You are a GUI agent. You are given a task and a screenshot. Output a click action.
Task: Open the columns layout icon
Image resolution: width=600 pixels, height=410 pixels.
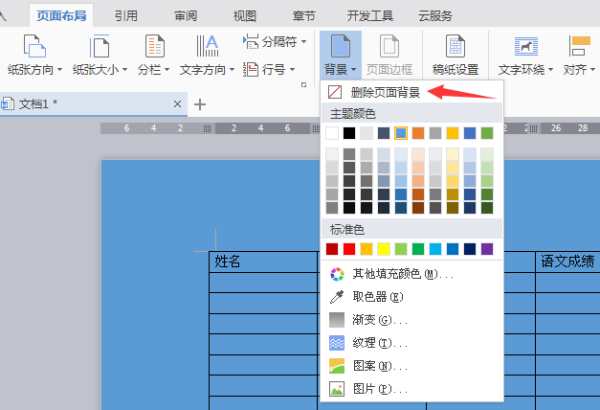154,47
